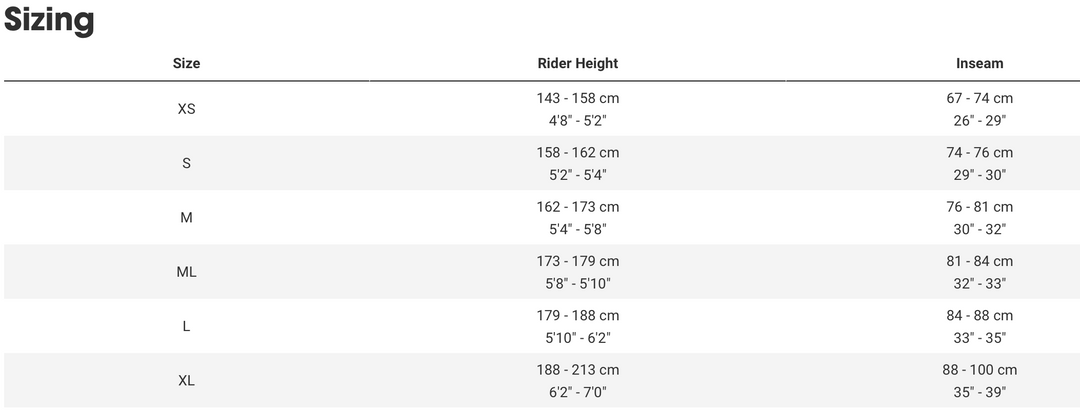
Task: Click the 173 - 179 cm height value
Action: click(x=577, y=261)
